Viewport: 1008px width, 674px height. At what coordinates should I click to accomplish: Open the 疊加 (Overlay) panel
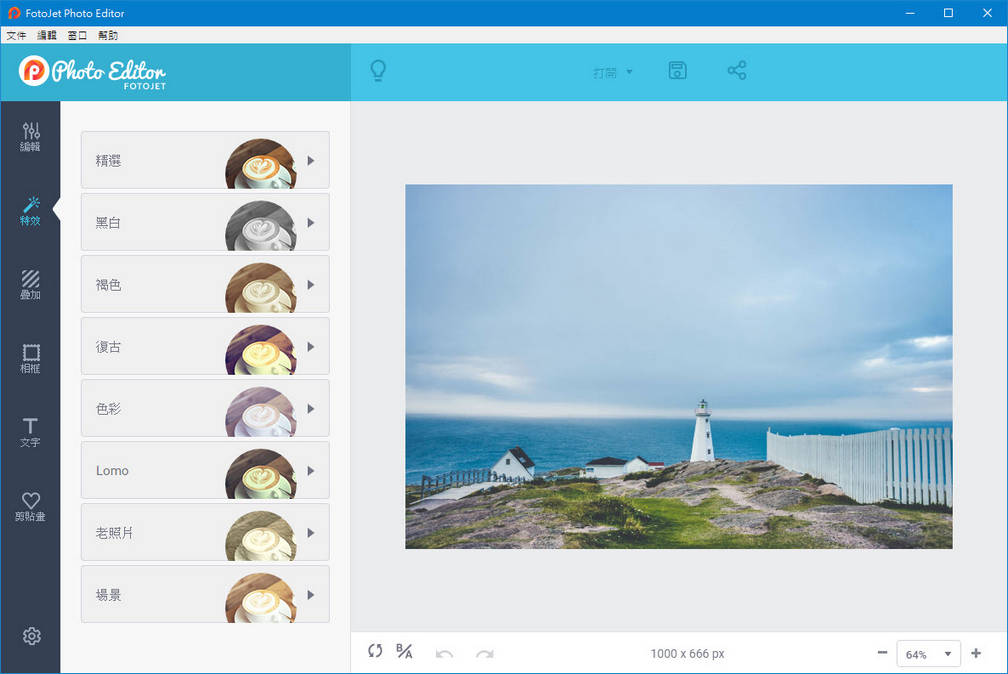pos(31,285)
